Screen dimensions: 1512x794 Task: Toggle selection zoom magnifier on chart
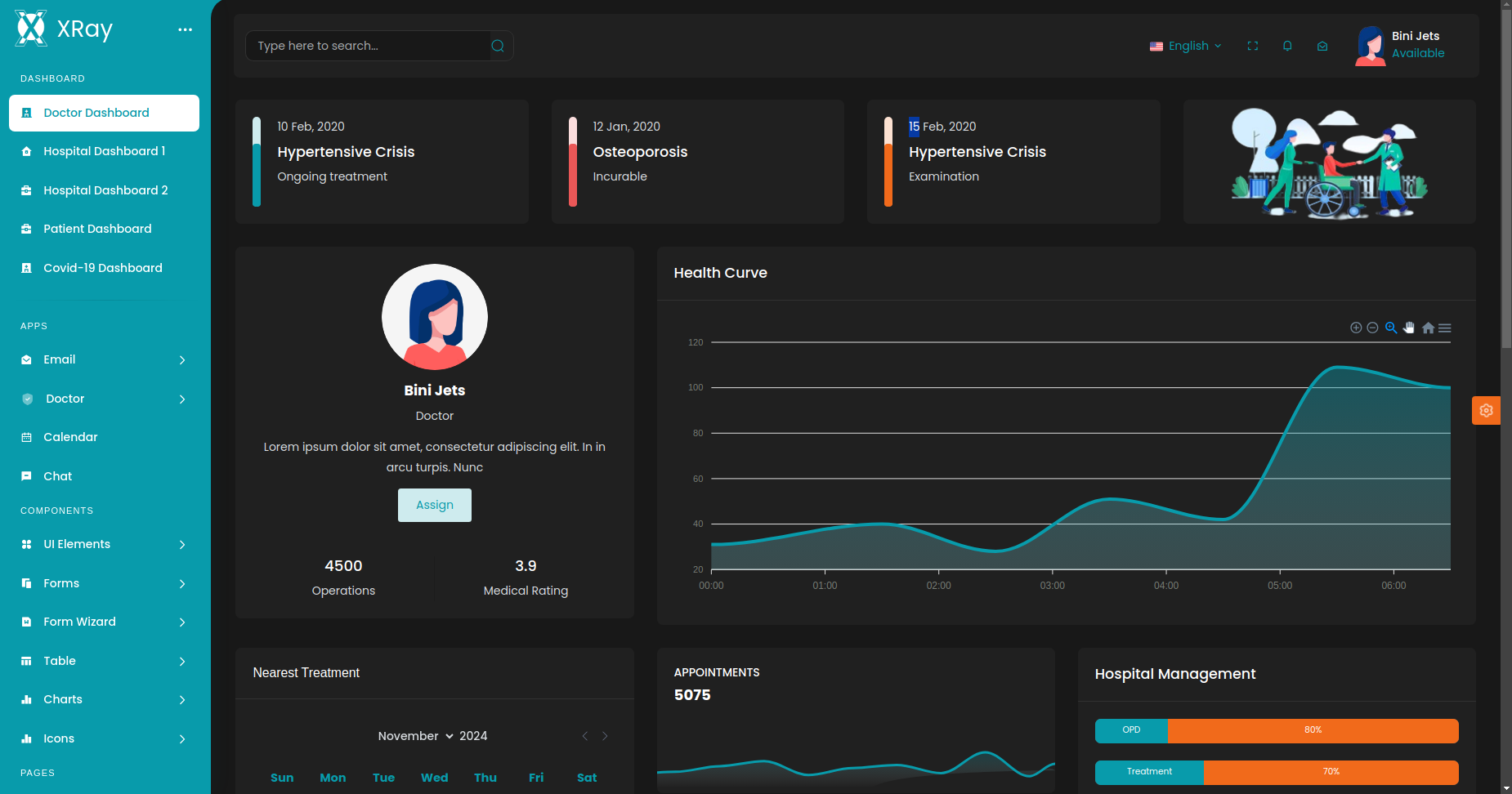[x=1391, y=328]
